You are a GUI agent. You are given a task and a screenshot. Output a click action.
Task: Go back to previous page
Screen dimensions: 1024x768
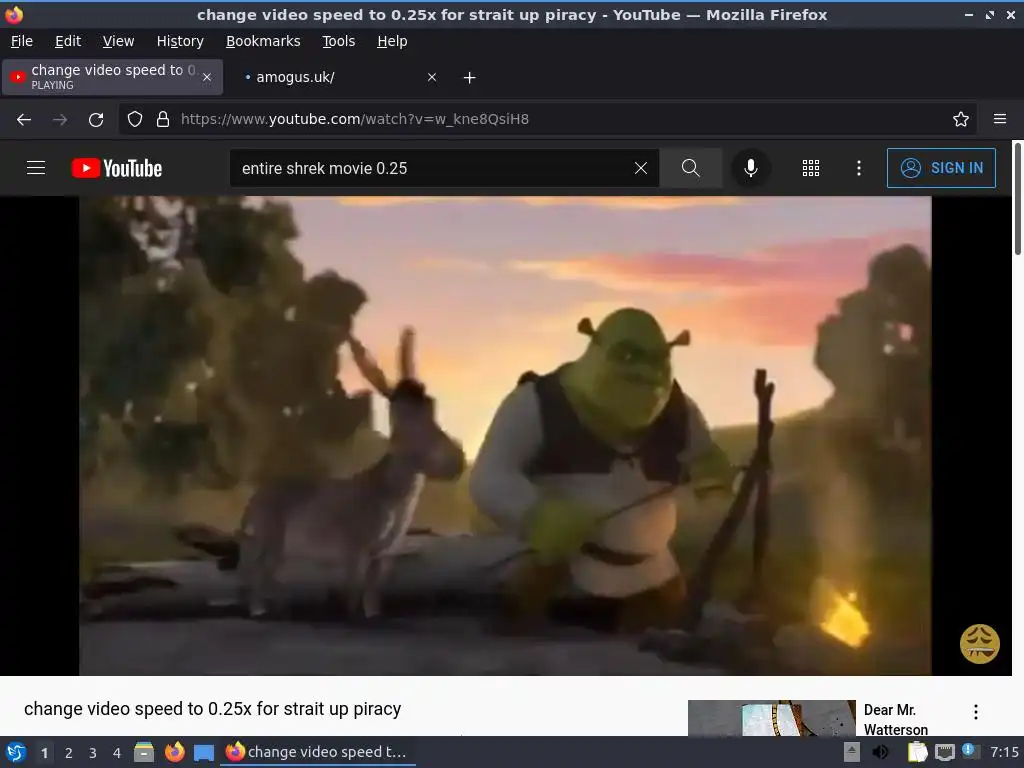(24, 120)
